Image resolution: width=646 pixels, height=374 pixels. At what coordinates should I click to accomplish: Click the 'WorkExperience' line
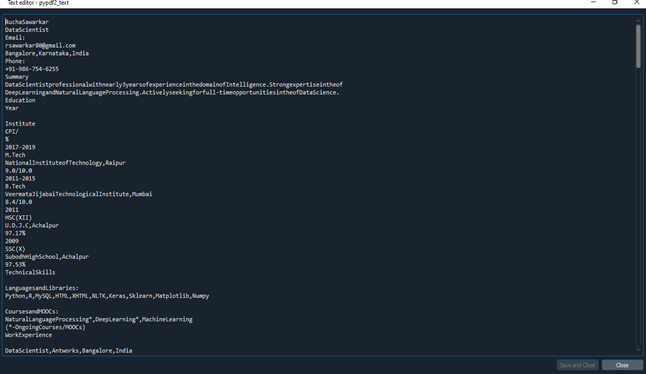pos(28,335)
